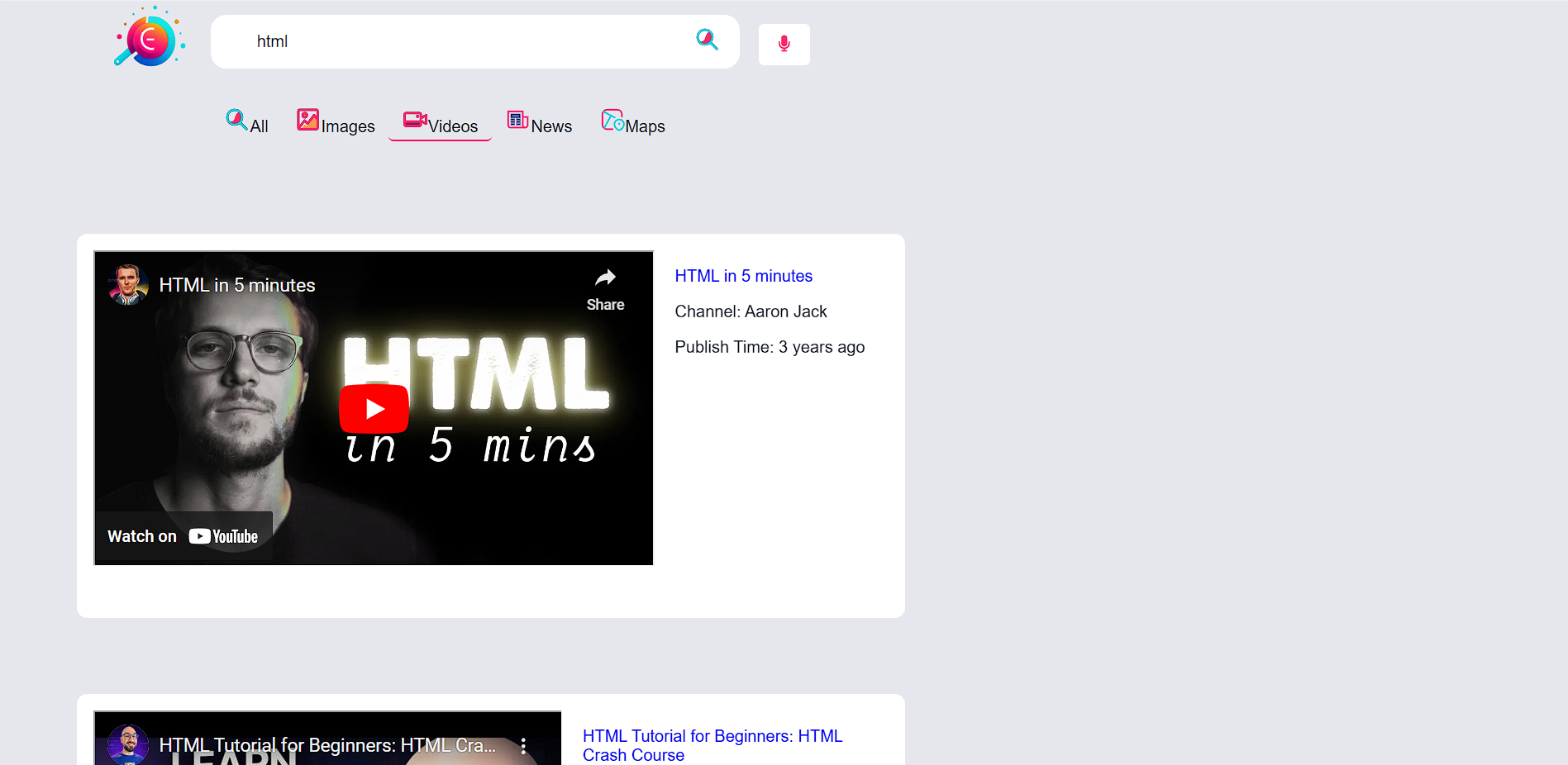This screenshot has height=765, width=1568.
Task: Select the Videos tab
Action: tap(441, 122)
